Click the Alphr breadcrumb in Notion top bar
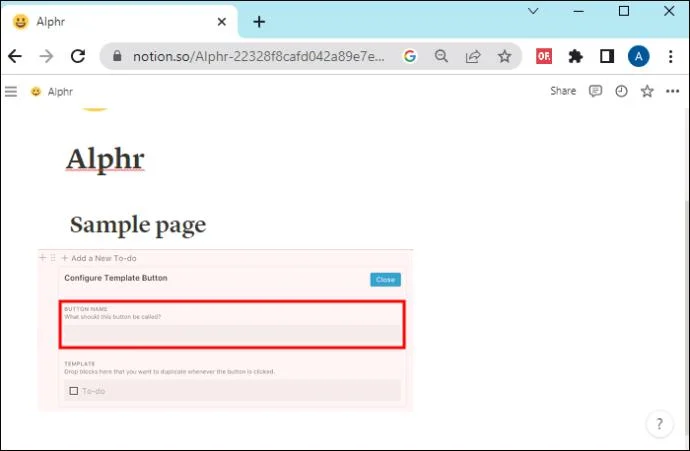Screen dimensions: 690x451 51,92
